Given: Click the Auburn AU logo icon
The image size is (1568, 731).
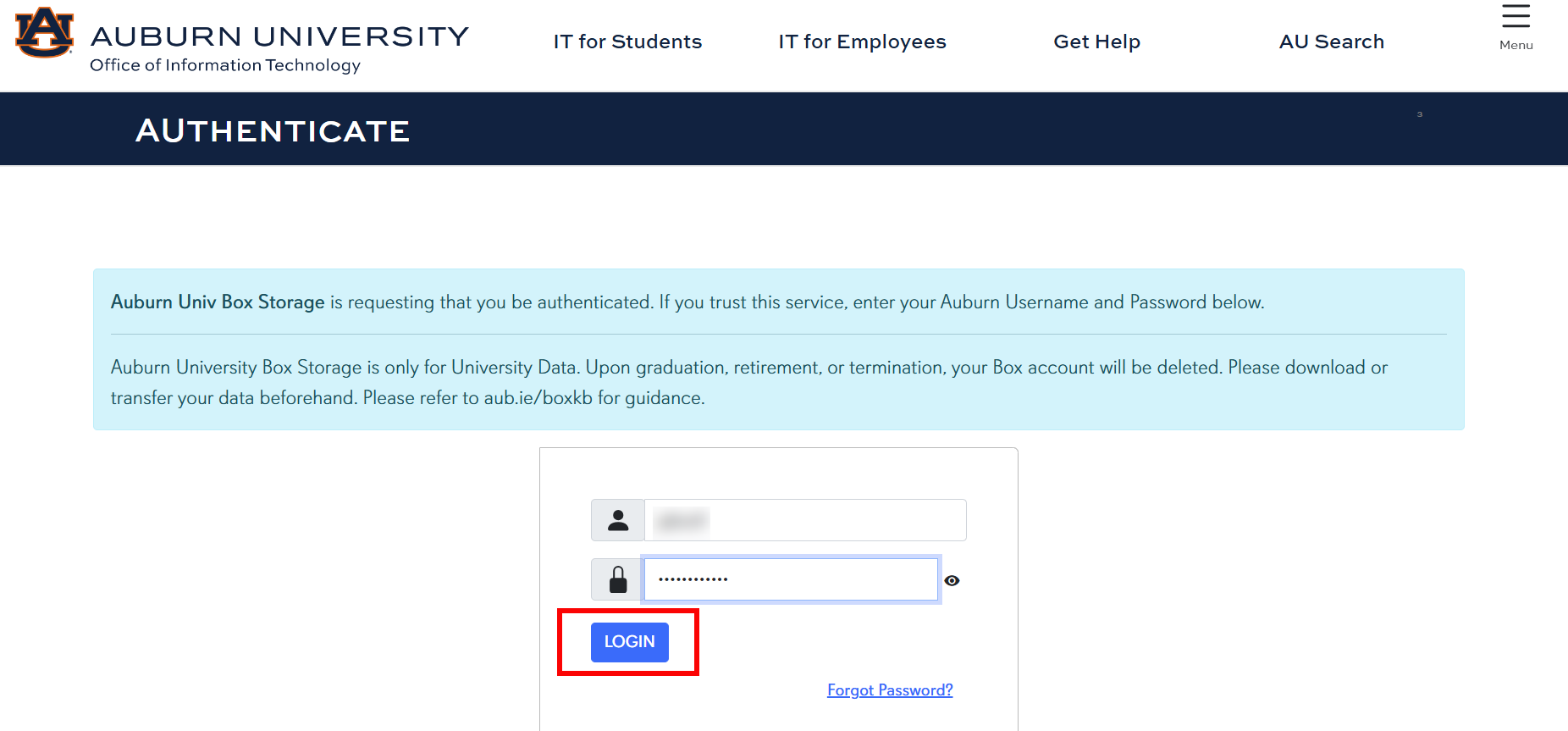Looking at the screenshot, I should [44, 32].
